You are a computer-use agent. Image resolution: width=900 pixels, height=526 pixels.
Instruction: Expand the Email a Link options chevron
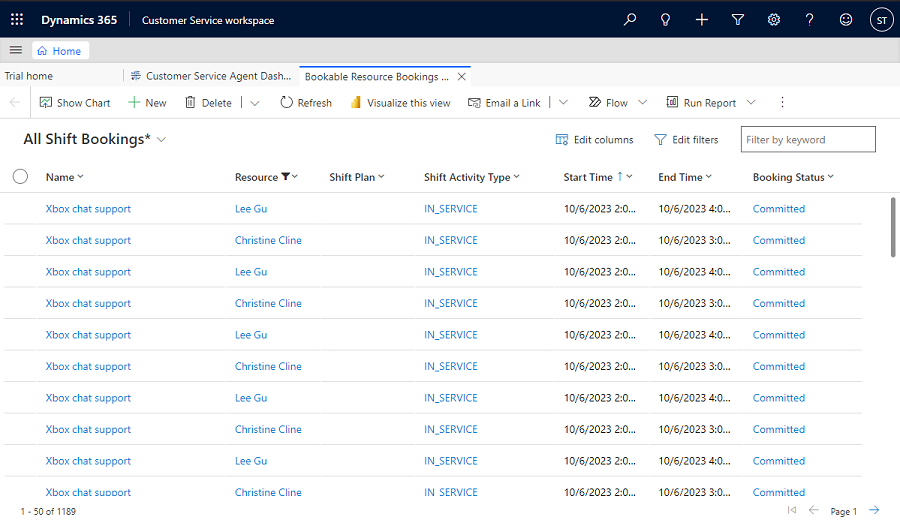pos(563,103)
